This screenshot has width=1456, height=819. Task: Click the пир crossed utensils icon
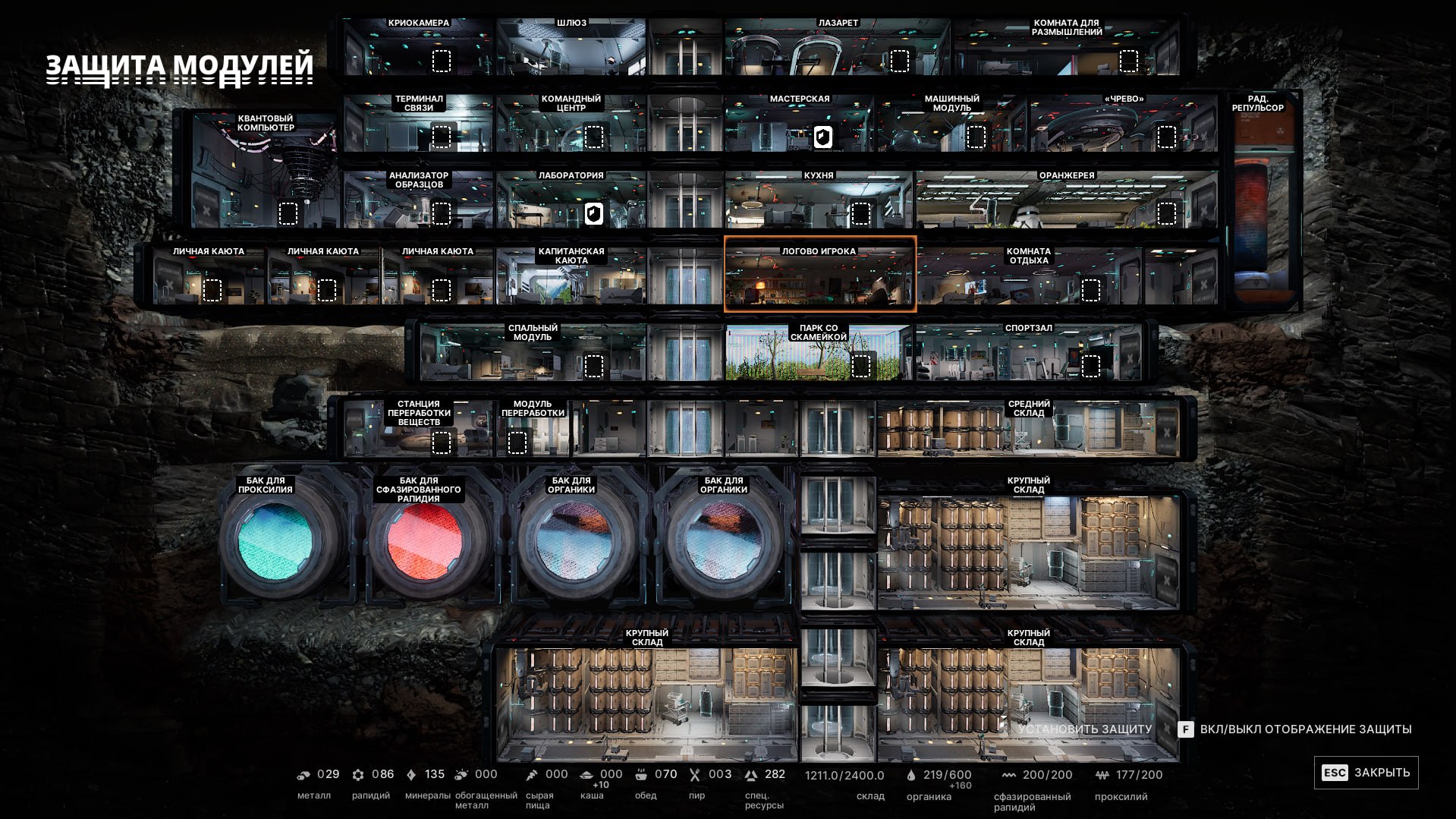click(695, 775)
